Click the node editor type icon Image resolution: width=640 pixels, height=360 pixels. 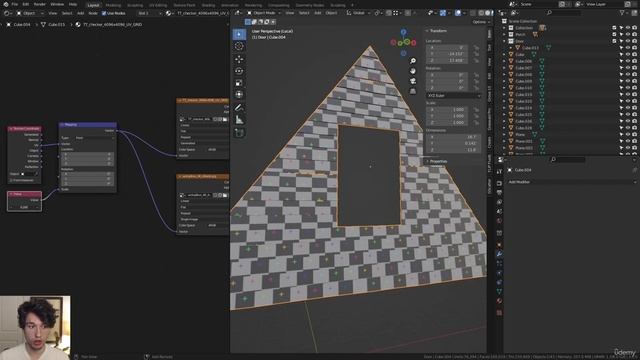7,13
